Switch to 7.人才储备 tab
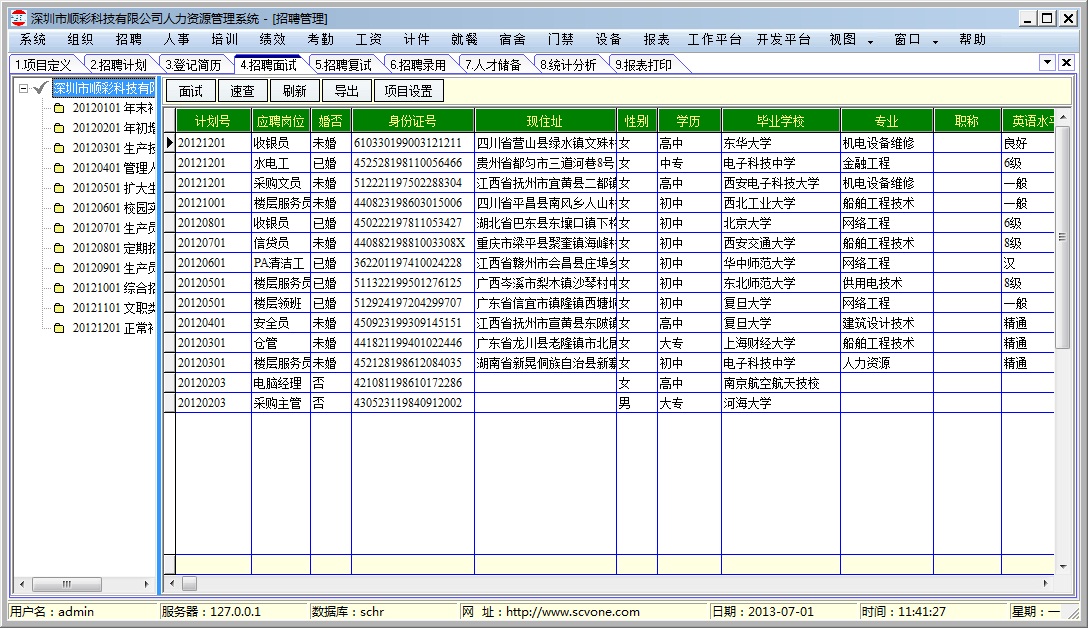The width and height of the screenshot is (1088, 628). tap(493, 65)
